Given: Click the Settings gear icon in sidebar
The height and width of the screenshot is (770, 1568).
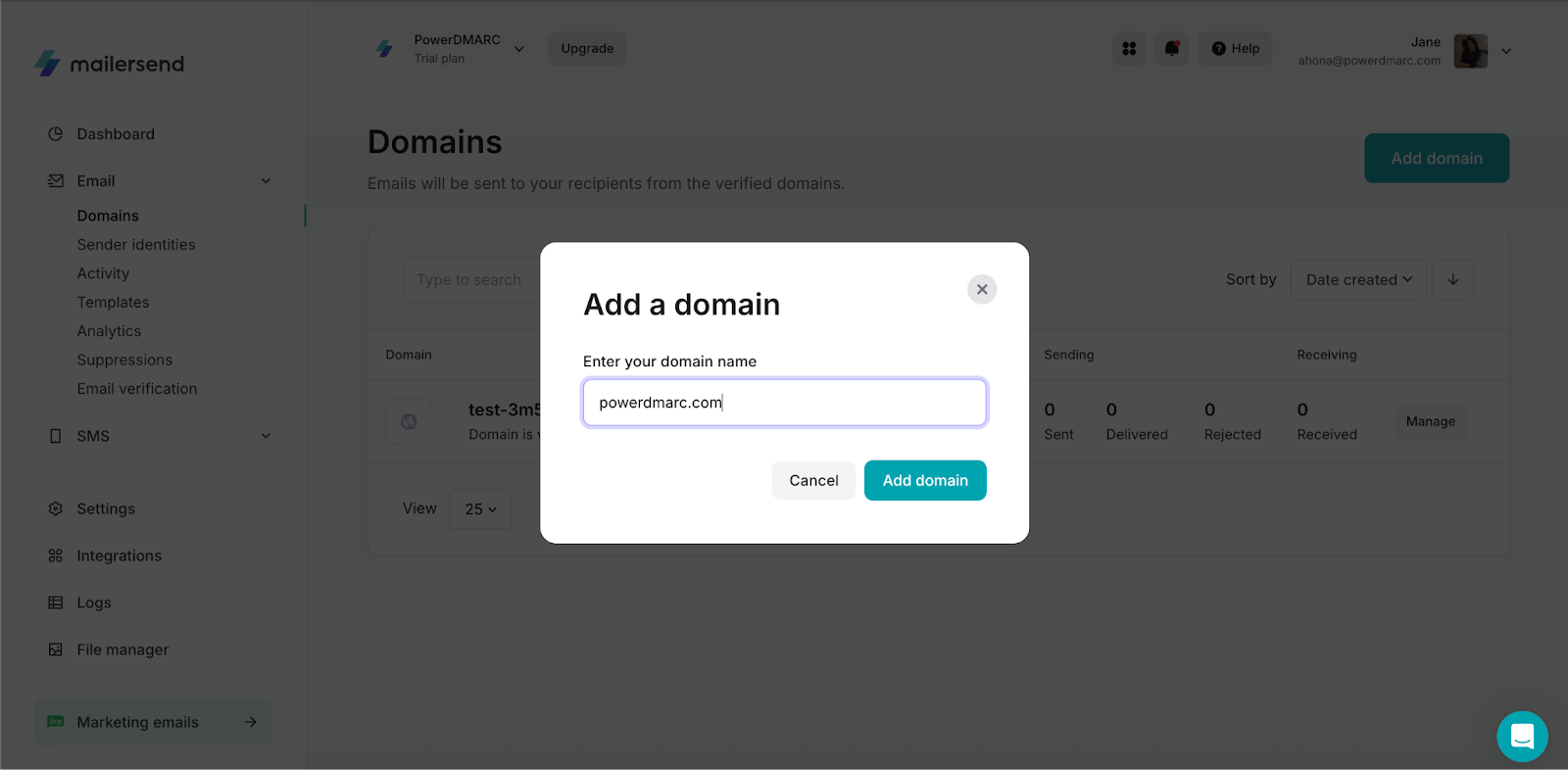Looking at the screenshot, I should click(56, 508).
